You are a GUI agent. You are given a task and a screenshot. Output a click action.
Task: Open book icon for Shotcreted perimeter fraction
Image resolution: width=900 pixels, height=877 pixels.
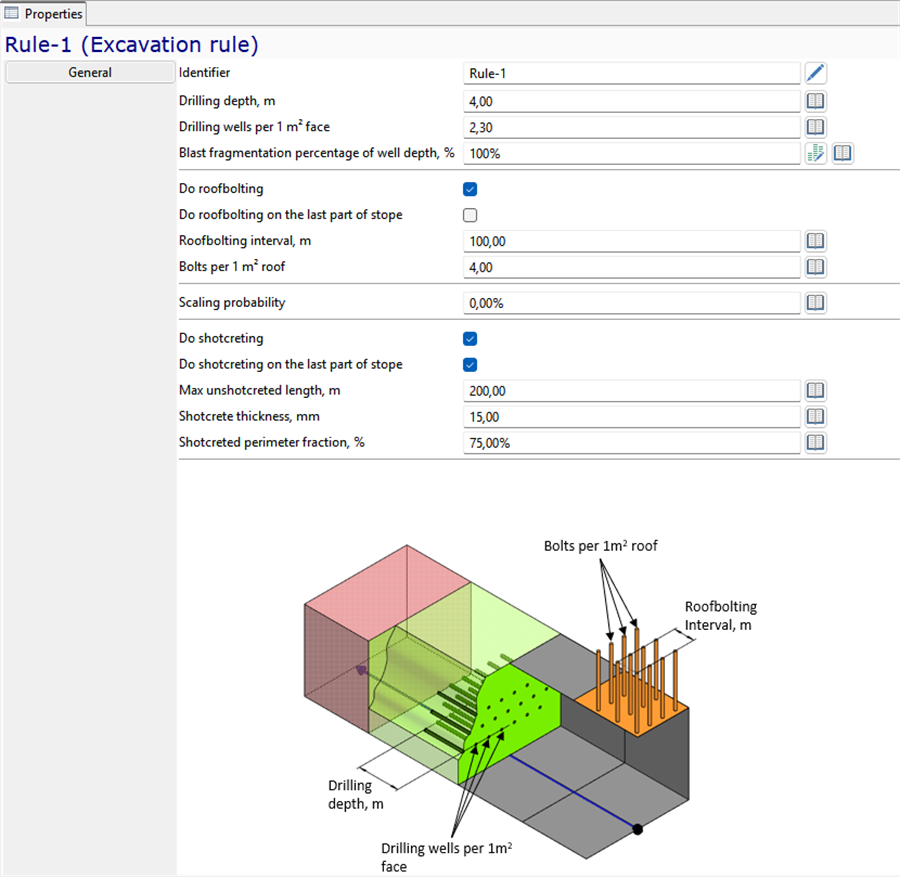point(815,443)
